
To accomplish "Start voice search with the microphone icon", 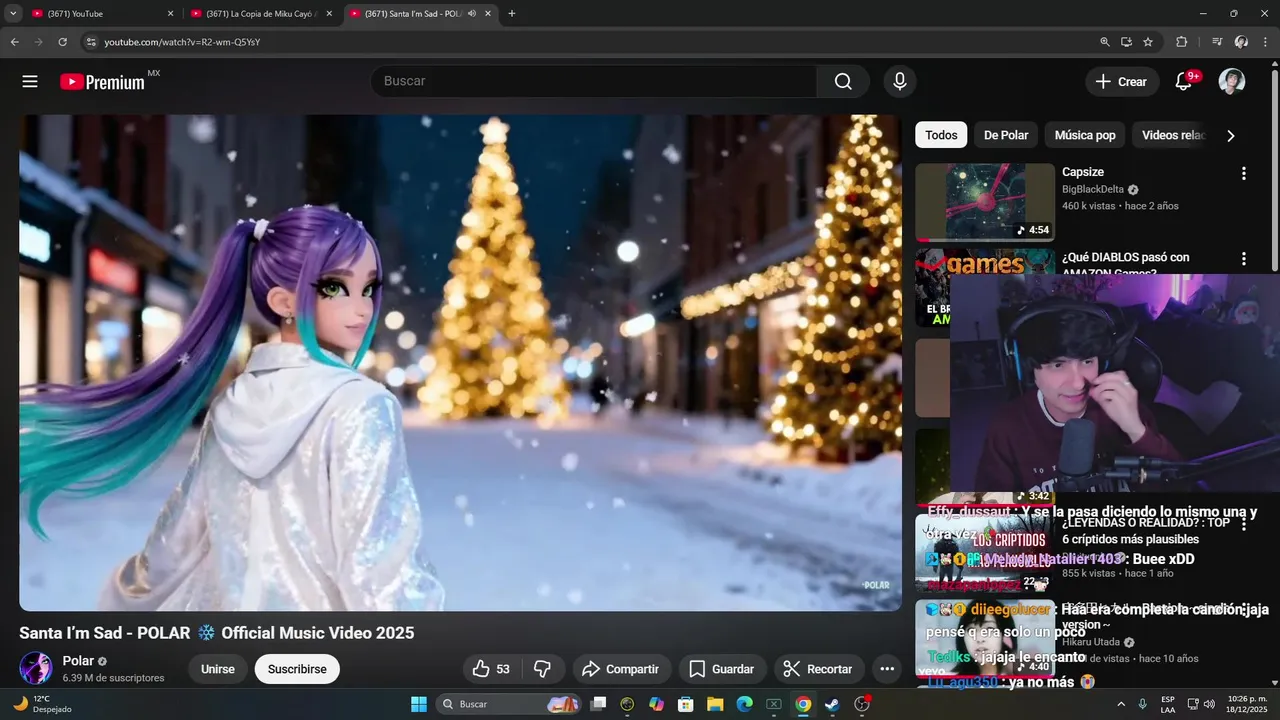I will point(900,82).
